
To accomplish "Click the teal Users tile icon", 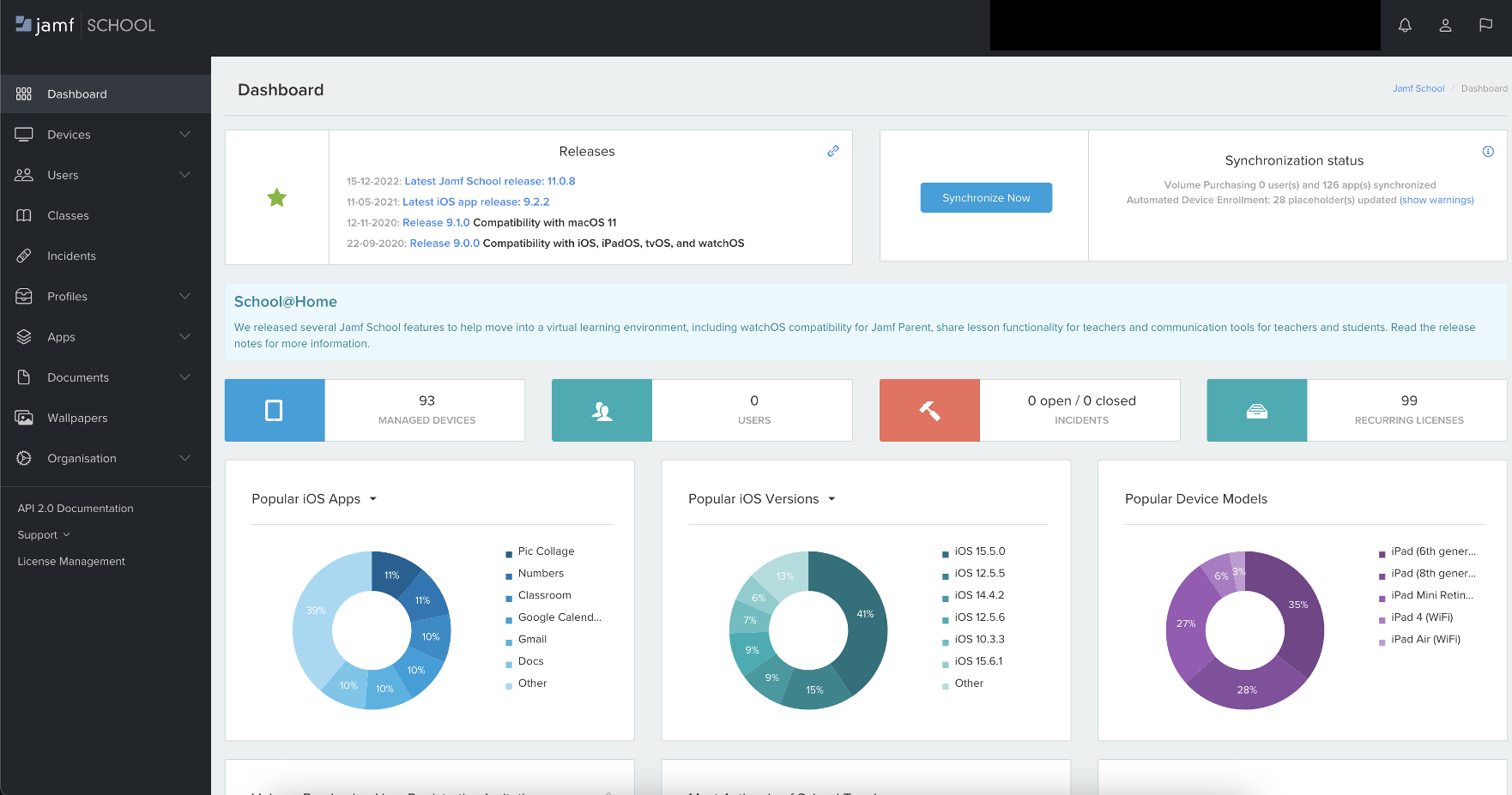I will click(x=602, y=411).
